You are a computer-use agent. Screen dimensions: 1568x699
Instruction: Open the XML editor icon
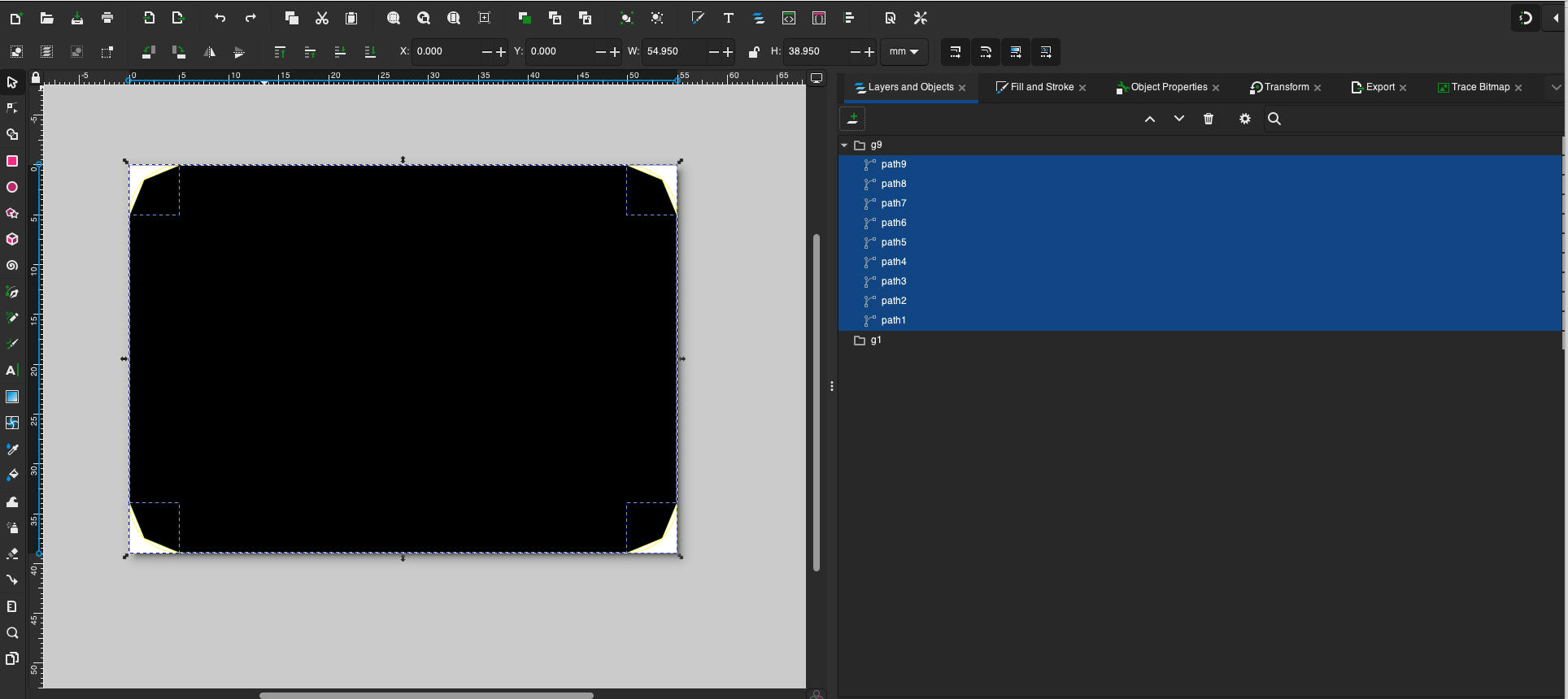(x=789, y=18)
